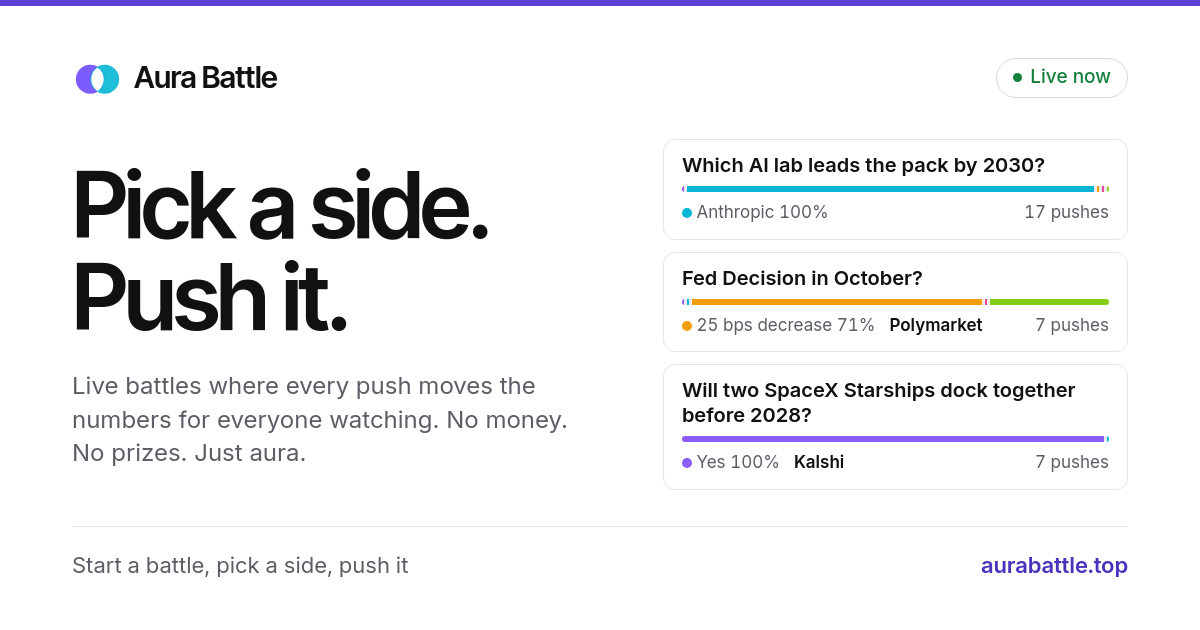The image size is (1200, 630).
Task: Click the Polymarket source label
Action: [936, 326]
